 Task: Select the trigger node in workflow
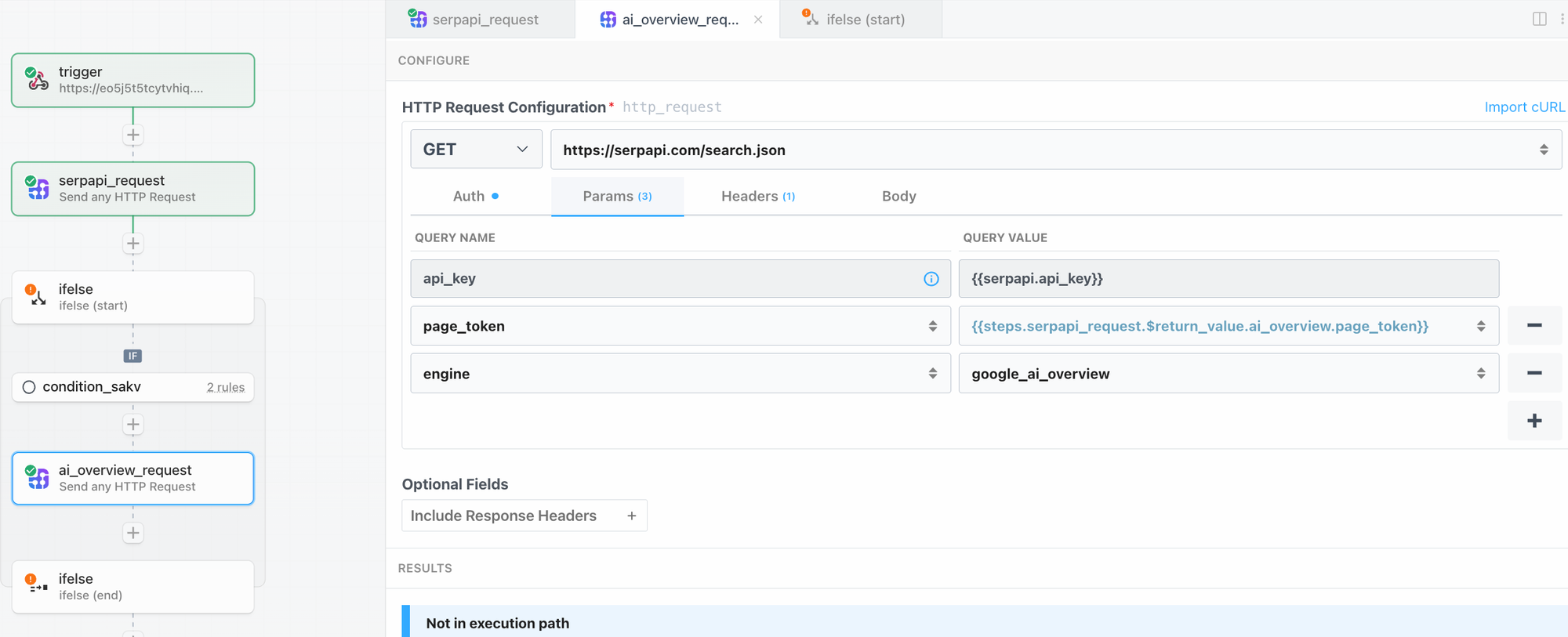(x=133, y=80)
